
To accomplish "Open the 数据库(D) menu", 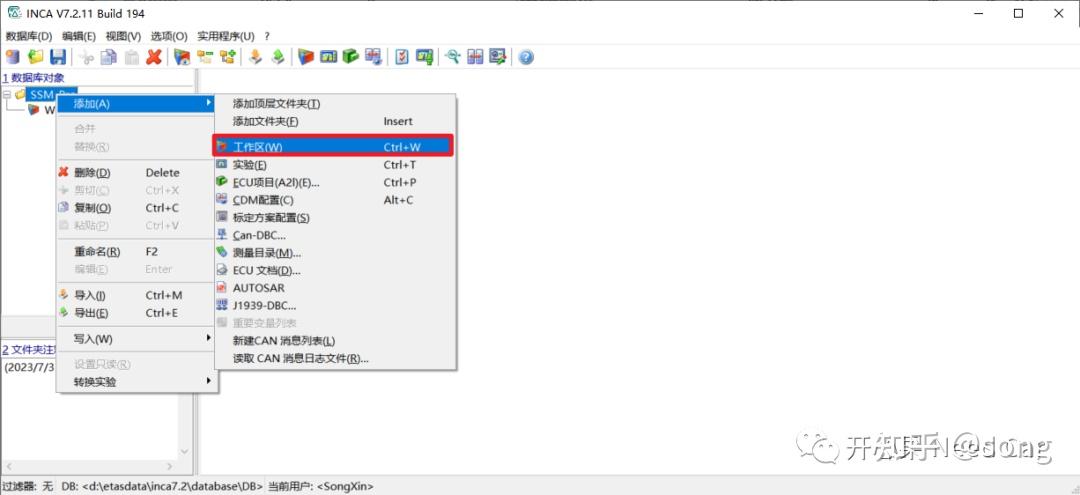I will click(29, 36).
